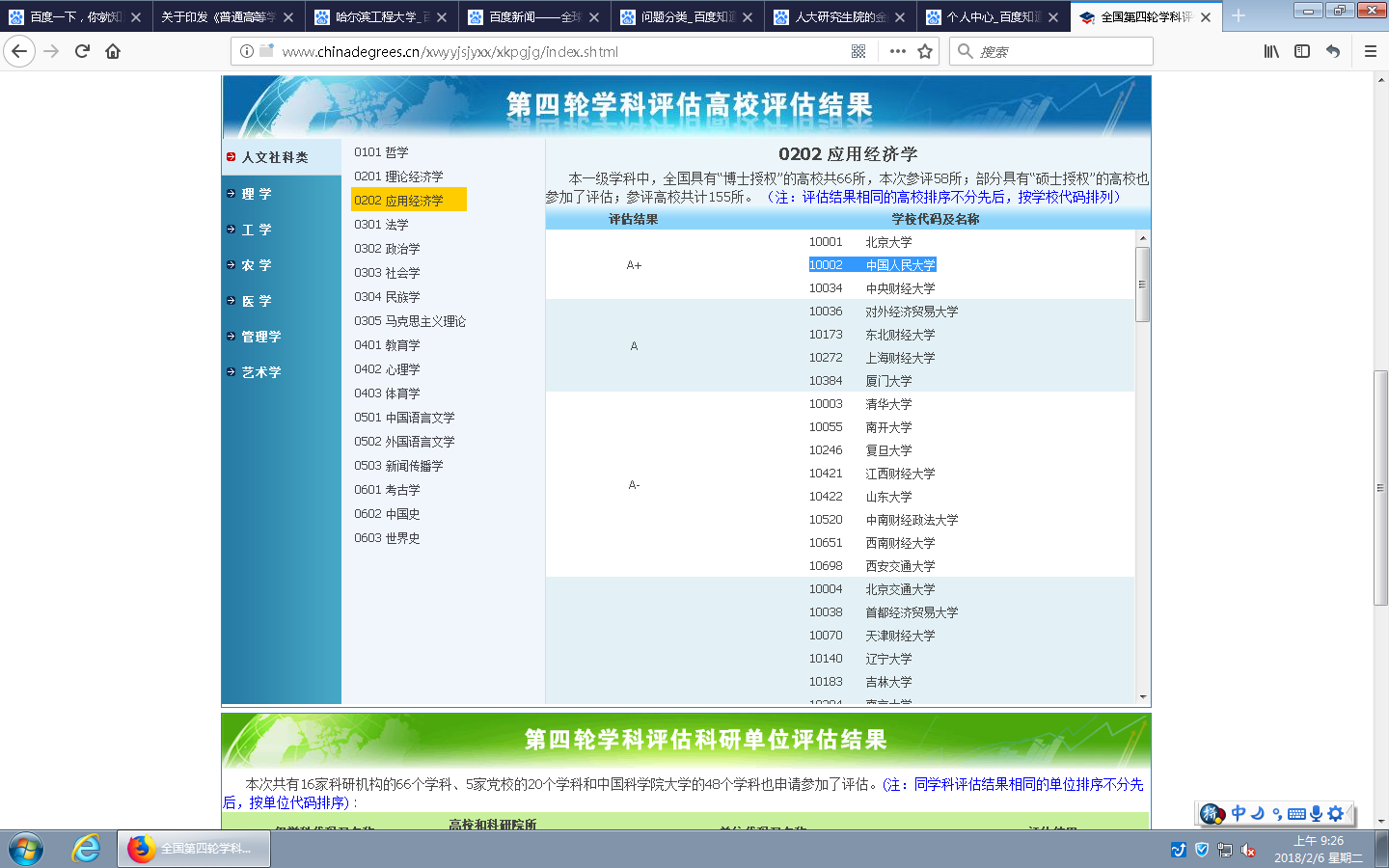Bookmark this page with the star

pos(925,51)
